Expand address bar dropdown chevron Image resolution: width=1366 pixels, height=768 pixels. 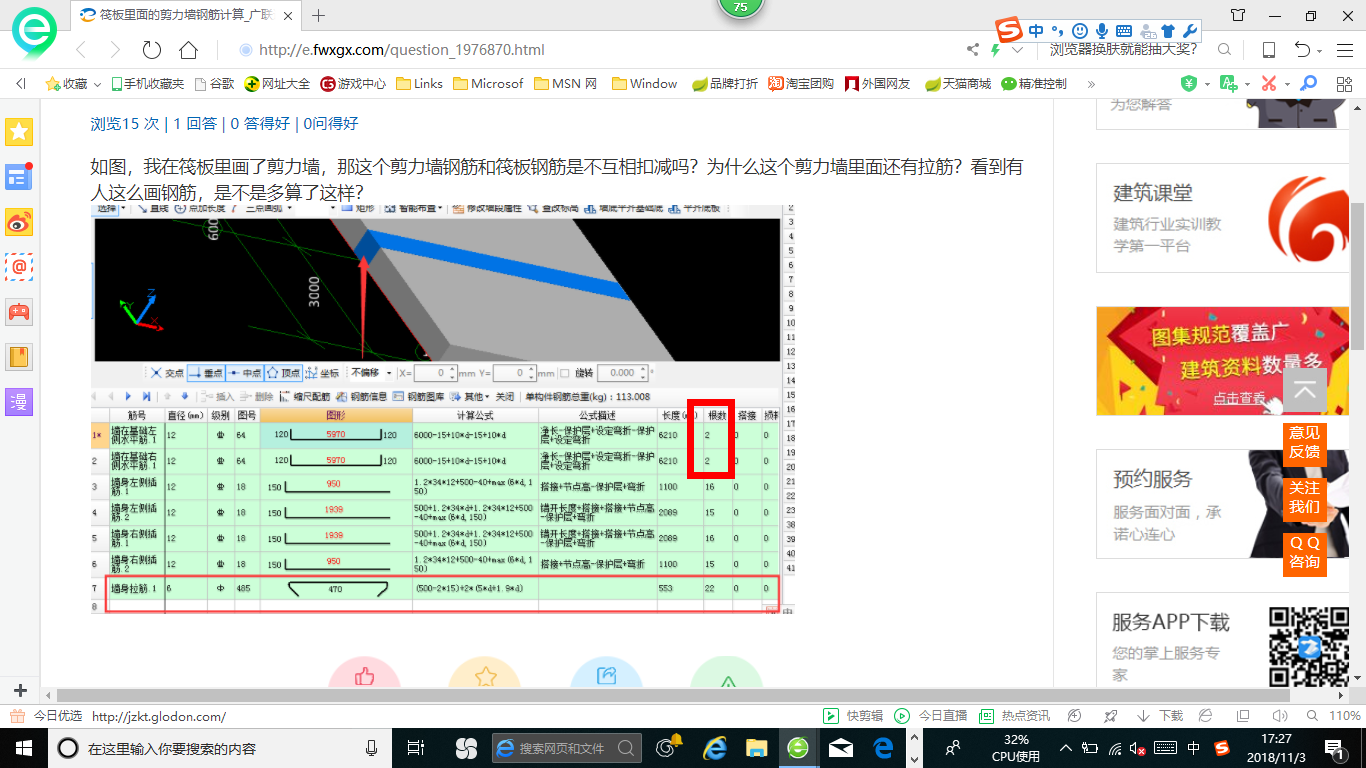coord(1018,50)
